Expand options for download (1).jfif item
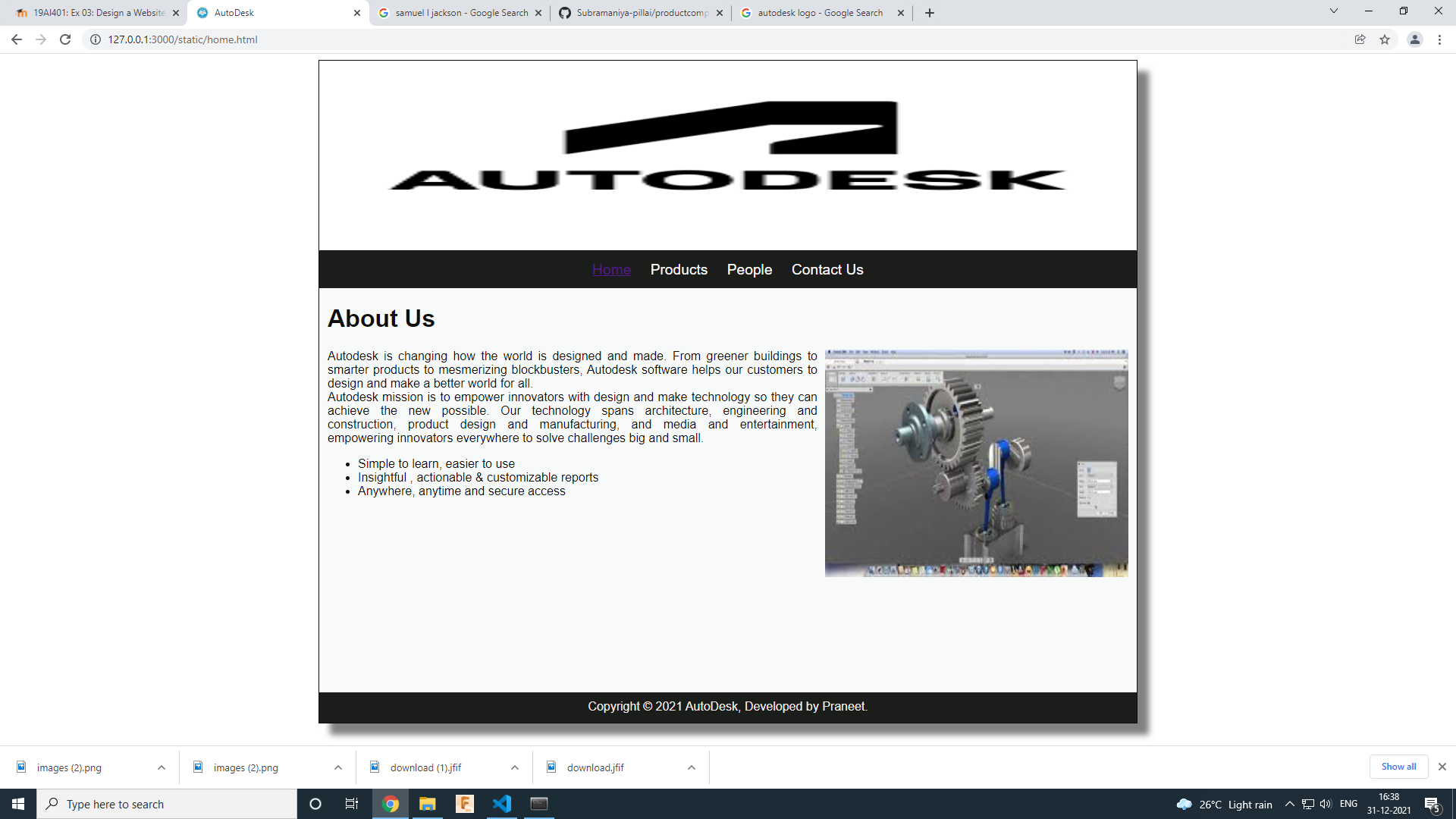Image resolution: width=1456 pixels, height=819 pixels. pyautogui.click(x=515, y=767)
